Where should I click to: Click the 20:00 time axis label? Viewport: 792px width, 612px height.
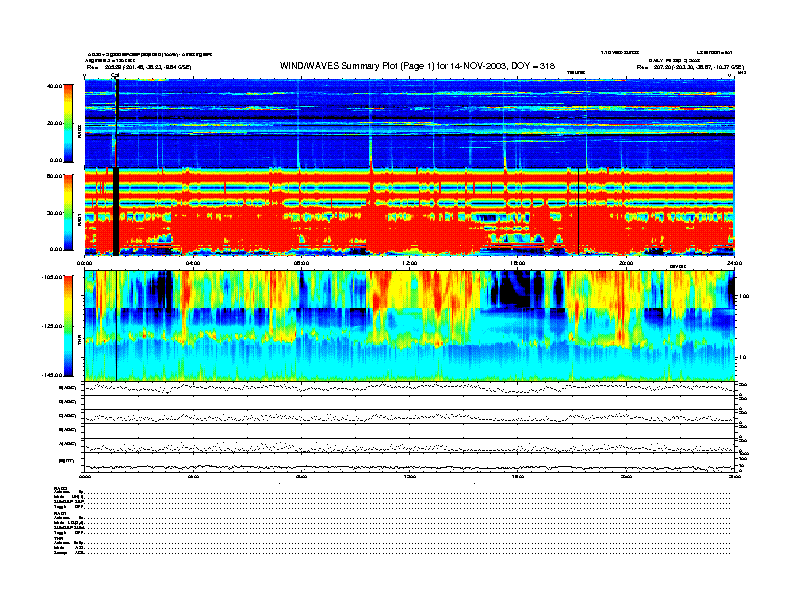[626, 263]
